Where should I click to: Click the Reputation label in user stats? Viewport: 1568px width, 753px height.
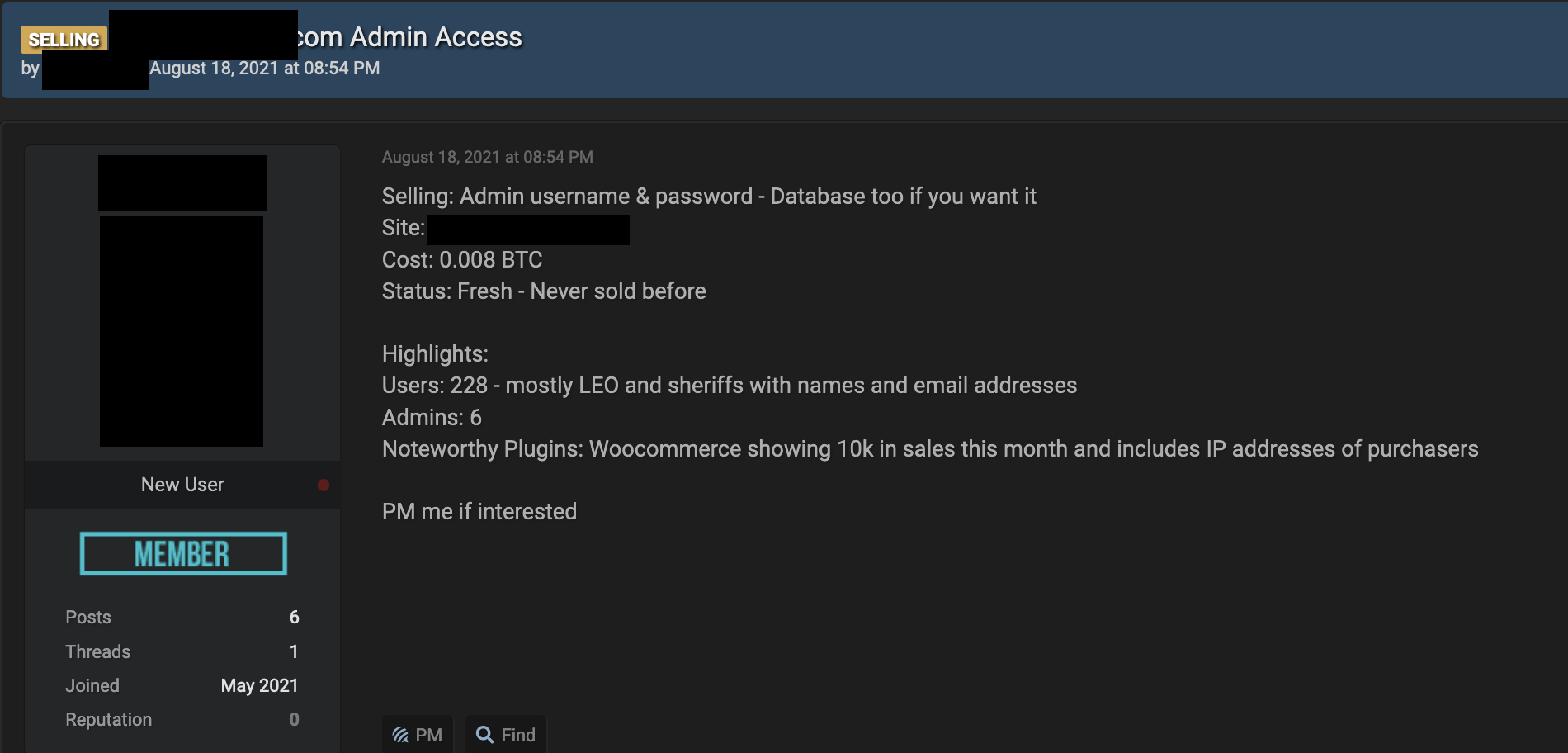tap(108, 719)
